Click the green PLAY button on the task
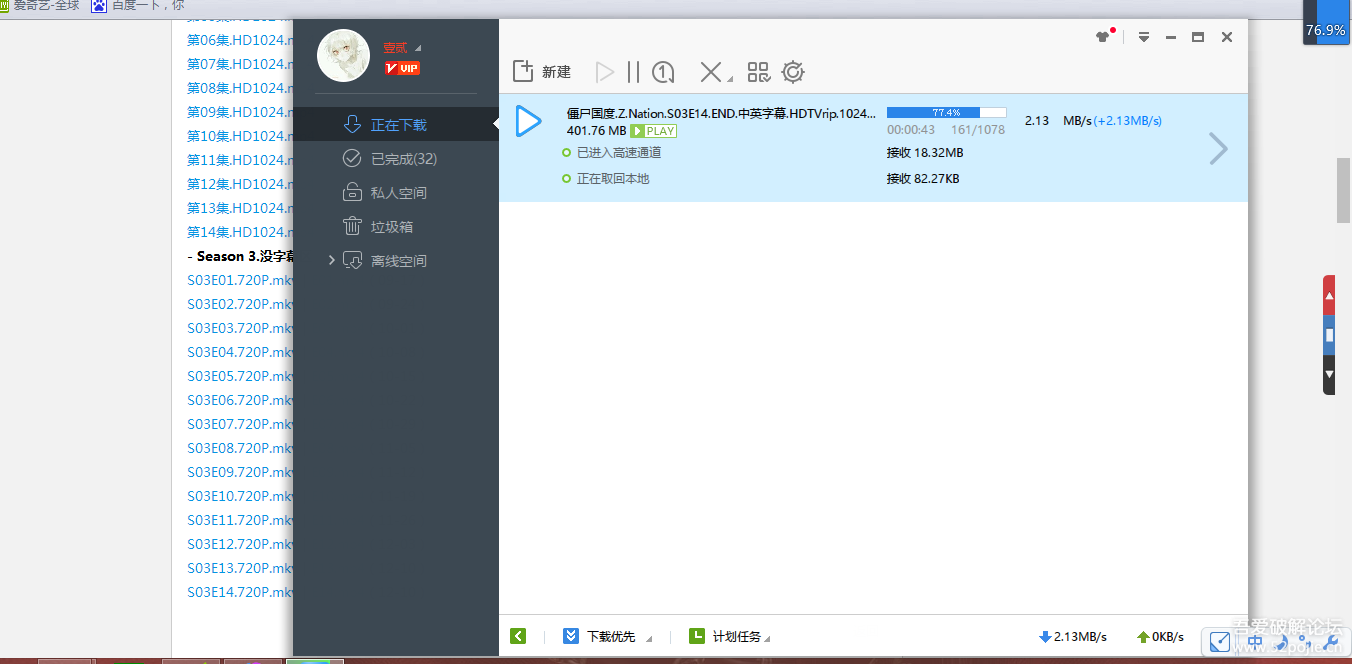This screenshot has width=1352, height=664. [x=653, y=130]
